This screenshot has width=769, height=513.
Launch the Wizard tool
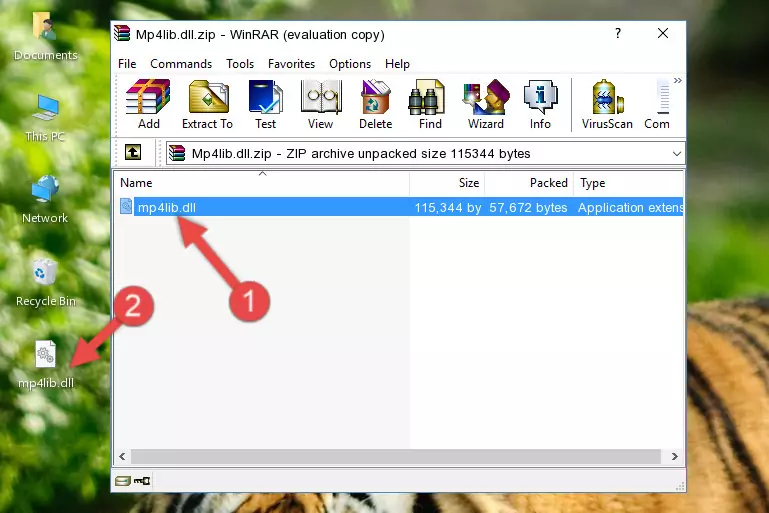pos(486,104)
